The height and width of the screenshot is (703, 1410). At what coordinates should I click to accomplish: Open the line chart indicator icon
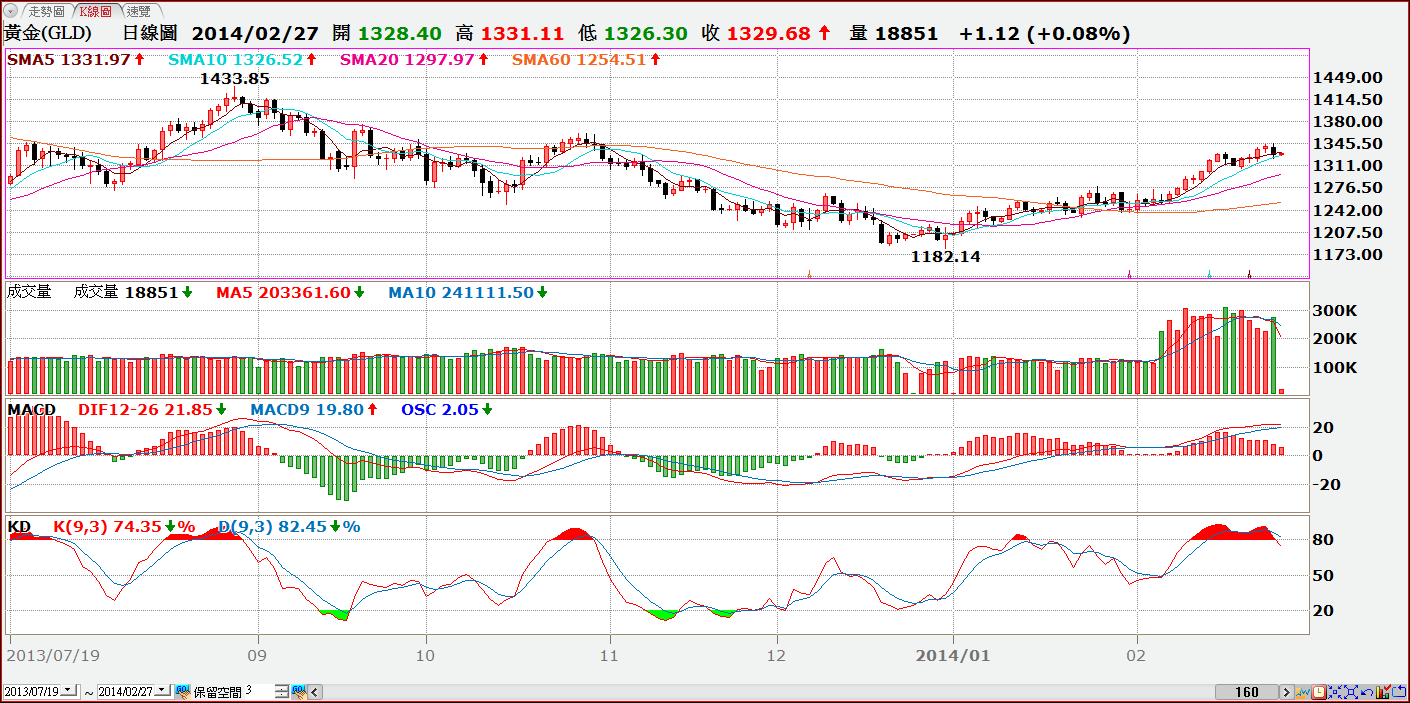(x=1303, y=691)
